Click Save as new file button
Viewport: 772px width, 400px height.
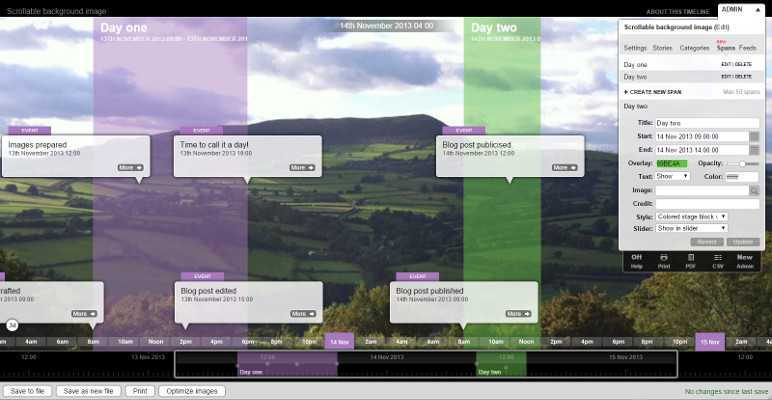[89, 391]
